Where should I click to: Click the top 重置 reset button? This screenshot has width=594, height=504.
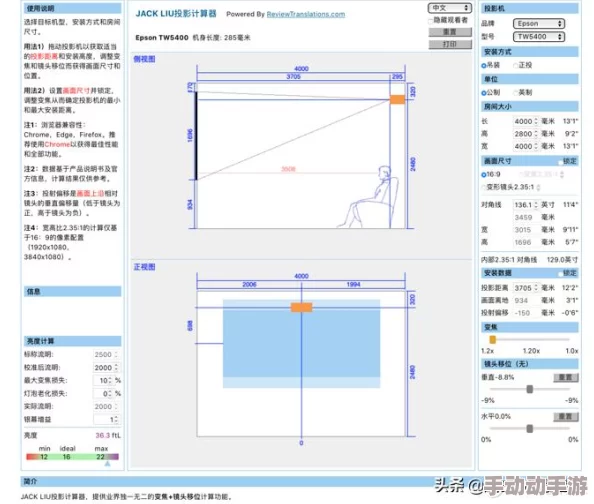tap(450, 32)
